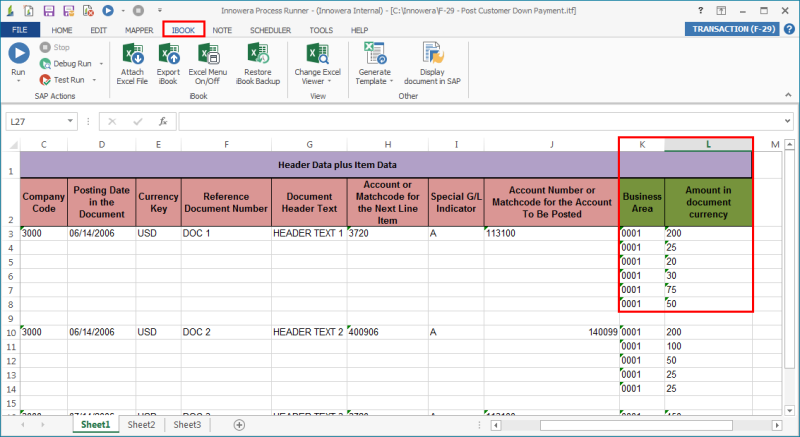
Task: Add a new sheet with plus button
Action: [239, 425]
